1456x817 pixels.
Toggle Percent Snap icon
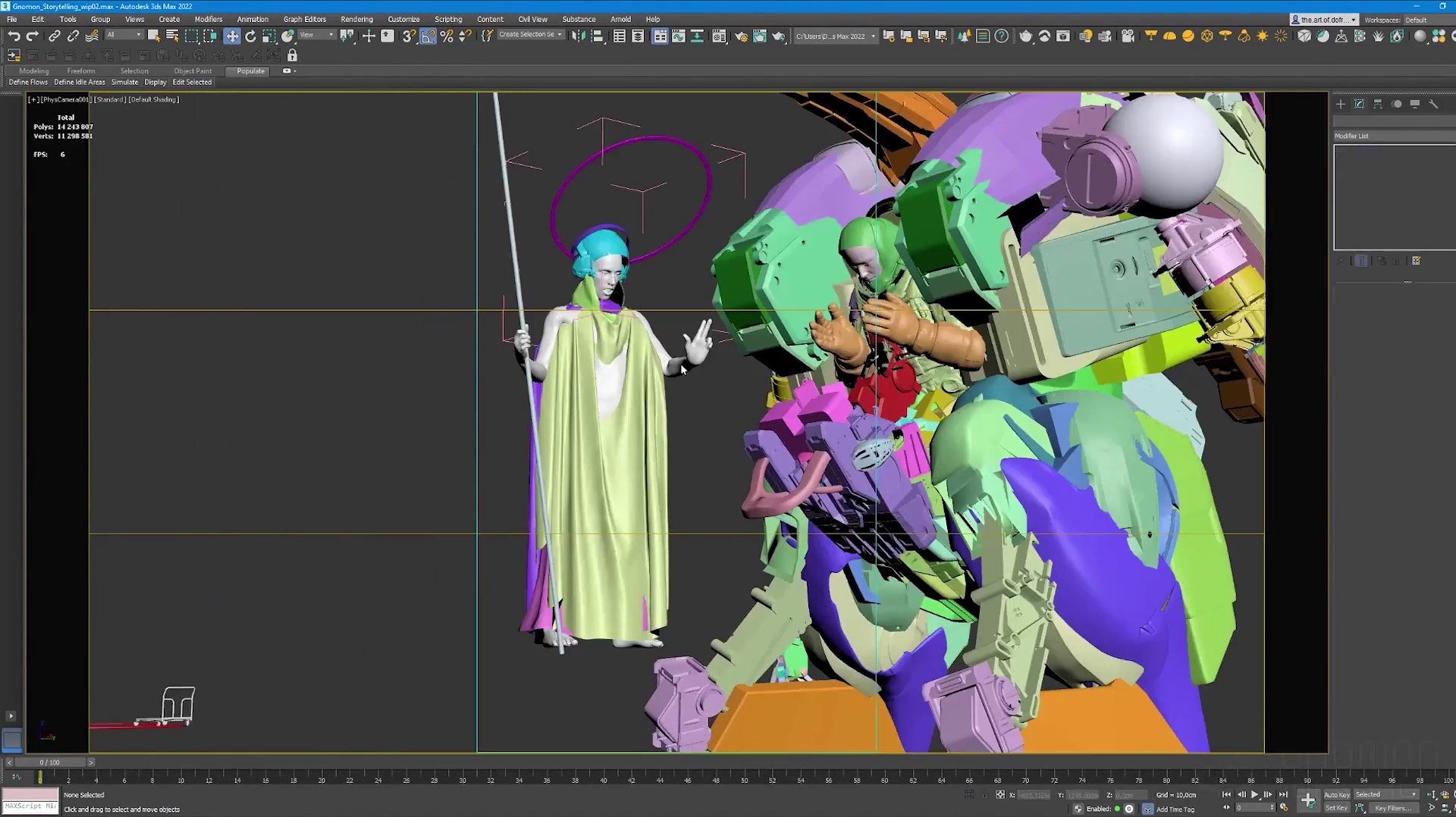pyautogui.click(x=447, y=36)
